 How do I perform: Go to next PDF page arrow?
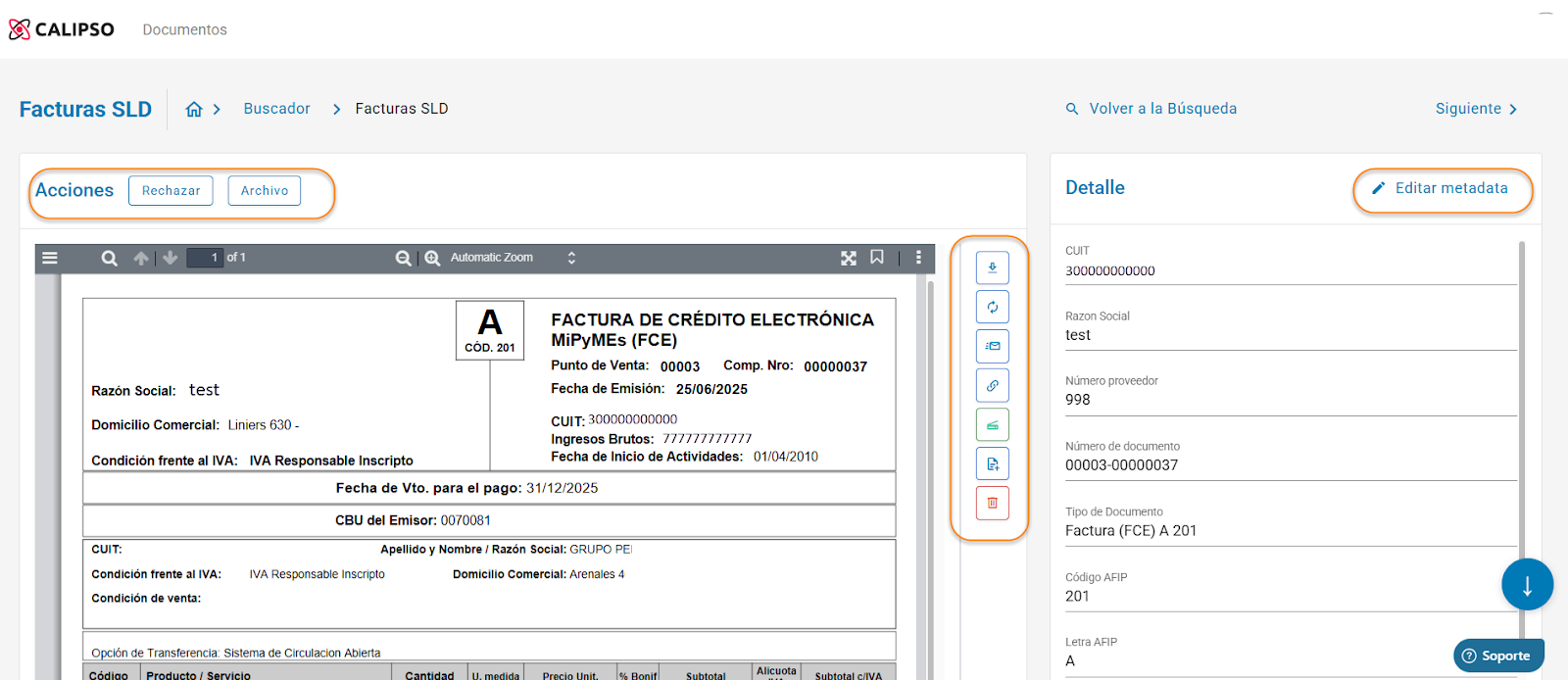(x=171, y=258)
